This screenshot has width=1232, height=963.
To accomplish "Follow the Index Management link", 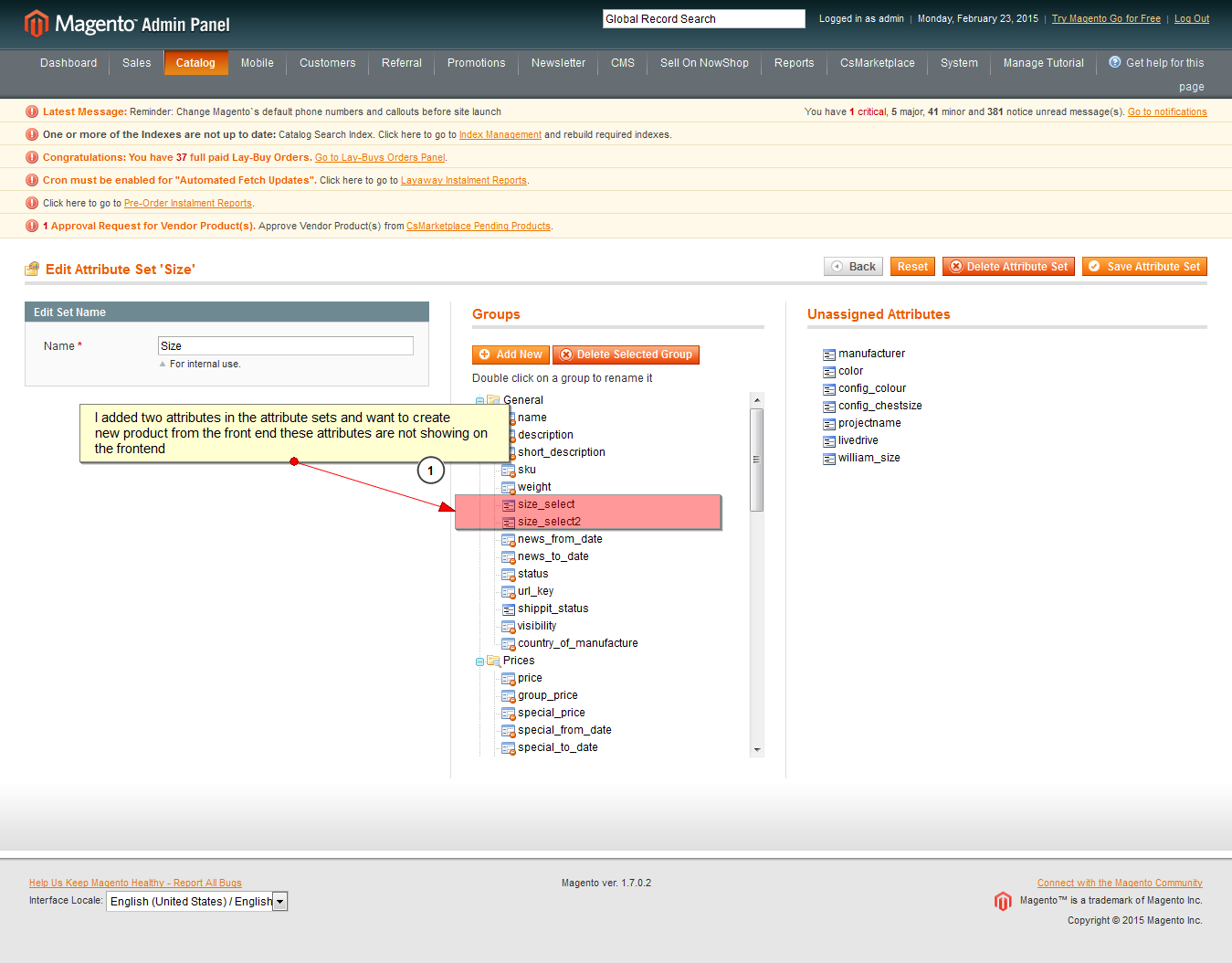I will (500, 135).
